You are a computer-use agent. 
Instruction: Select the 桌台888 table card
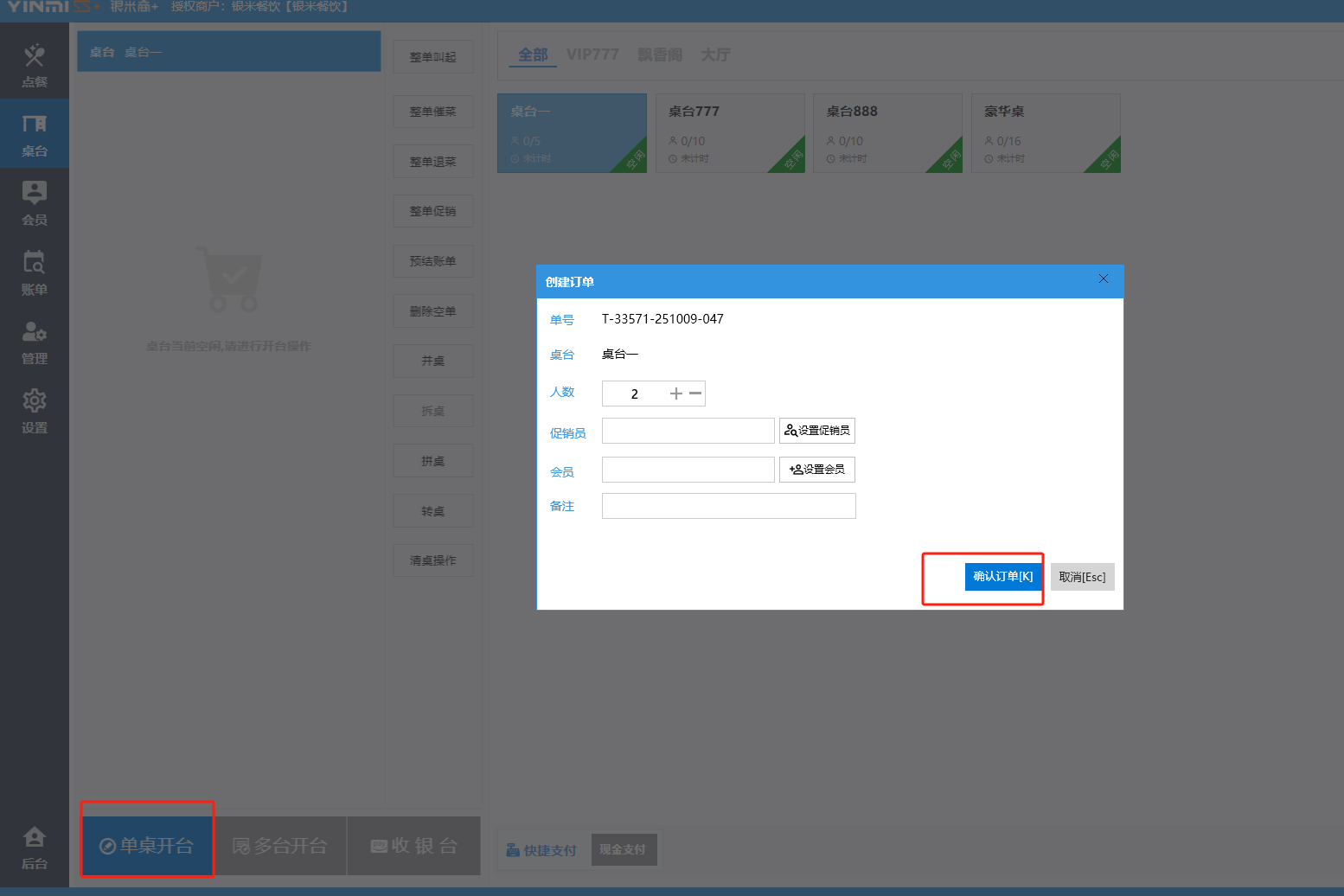point(887,133)
